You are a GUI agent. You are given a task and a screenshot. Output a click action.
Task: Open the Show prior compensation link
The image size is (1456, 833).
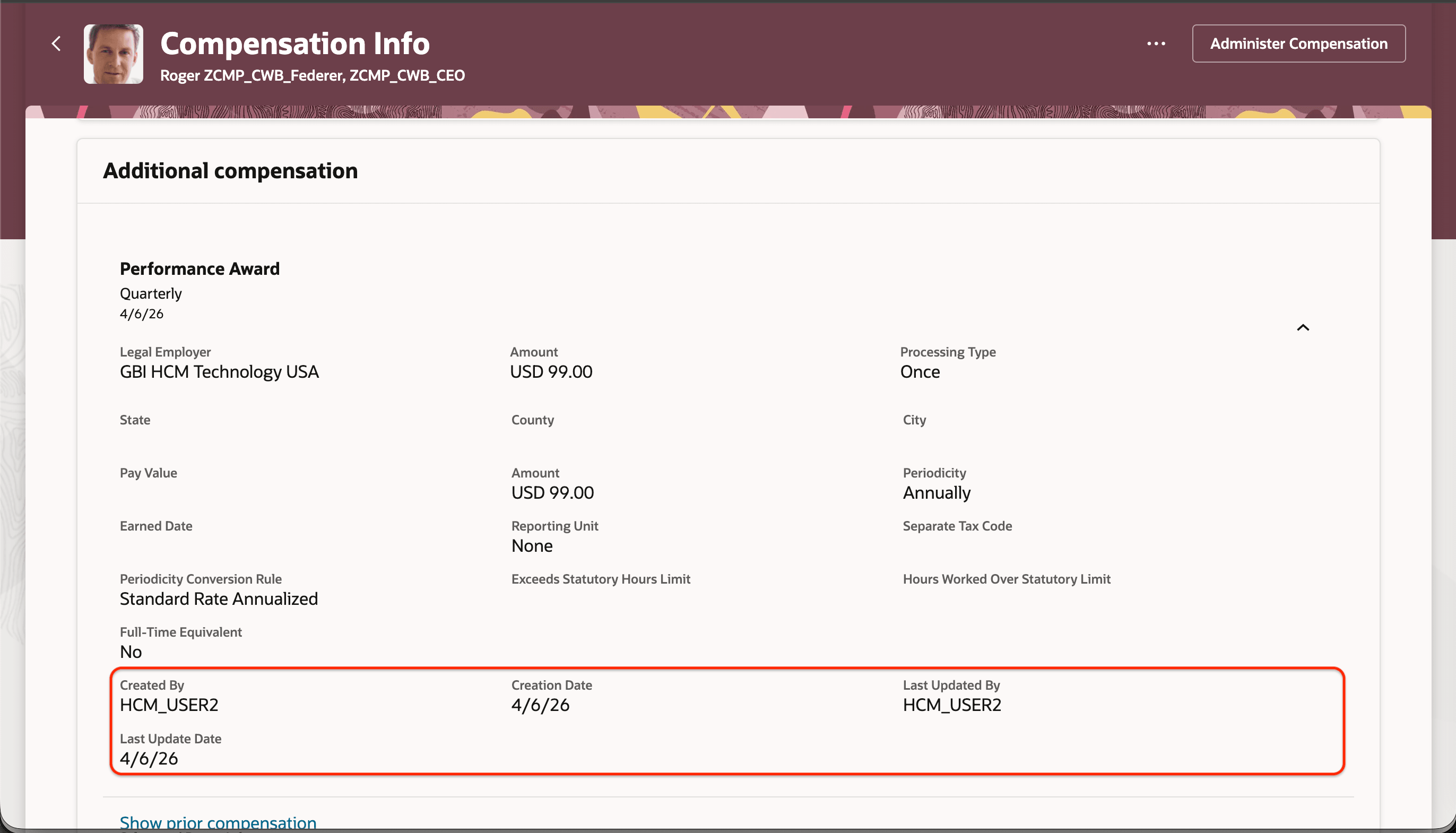[x=218, y=823]
